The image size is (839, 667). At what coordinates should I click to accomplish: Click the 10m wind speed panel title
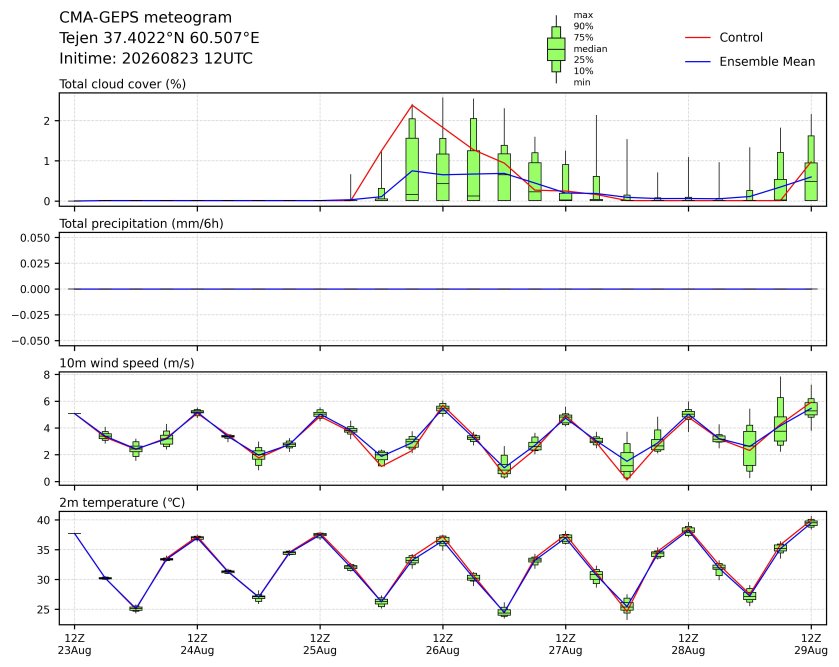[127, 363]
